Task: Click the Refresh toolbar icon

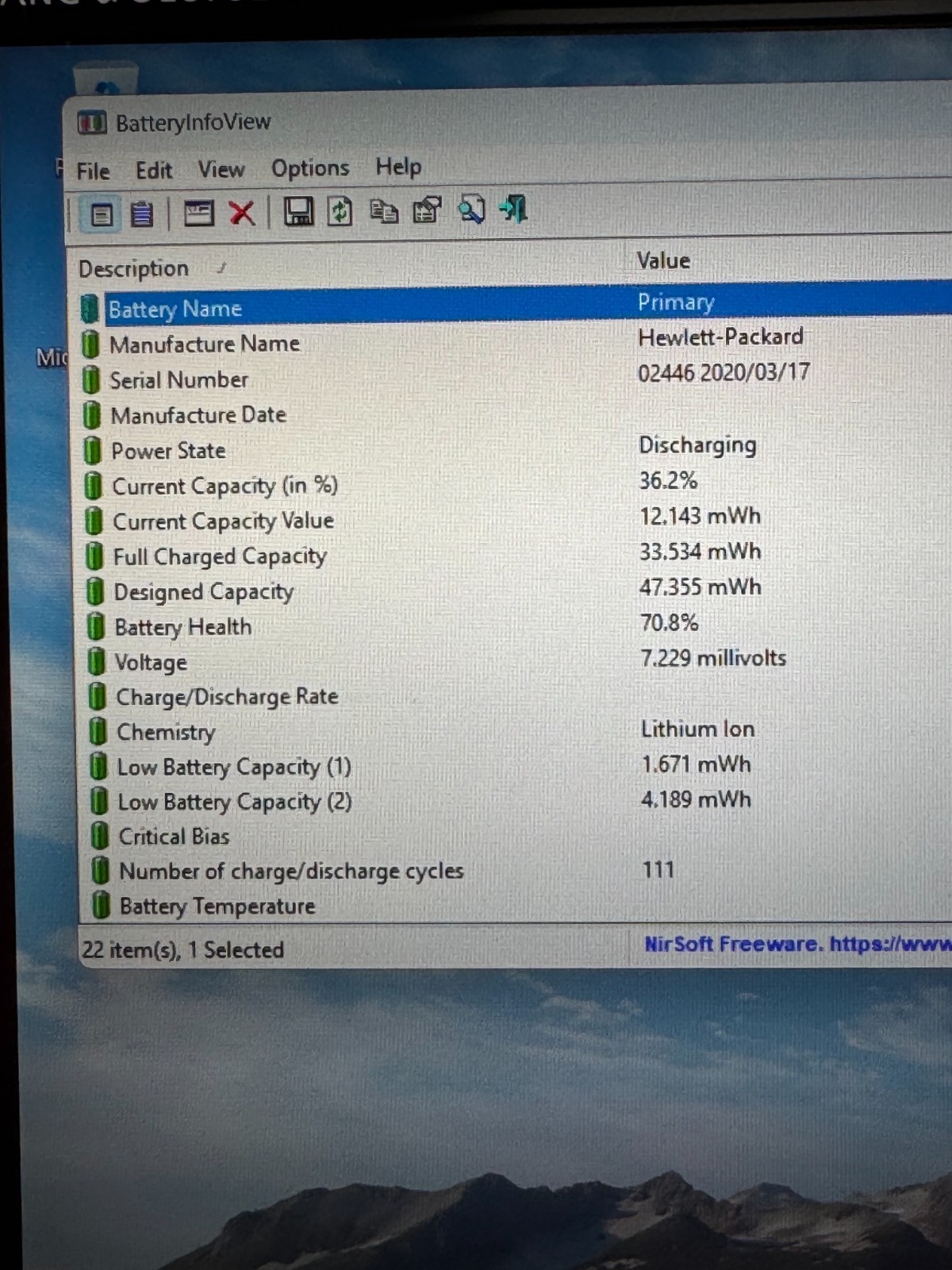Action: click(340, 212)
